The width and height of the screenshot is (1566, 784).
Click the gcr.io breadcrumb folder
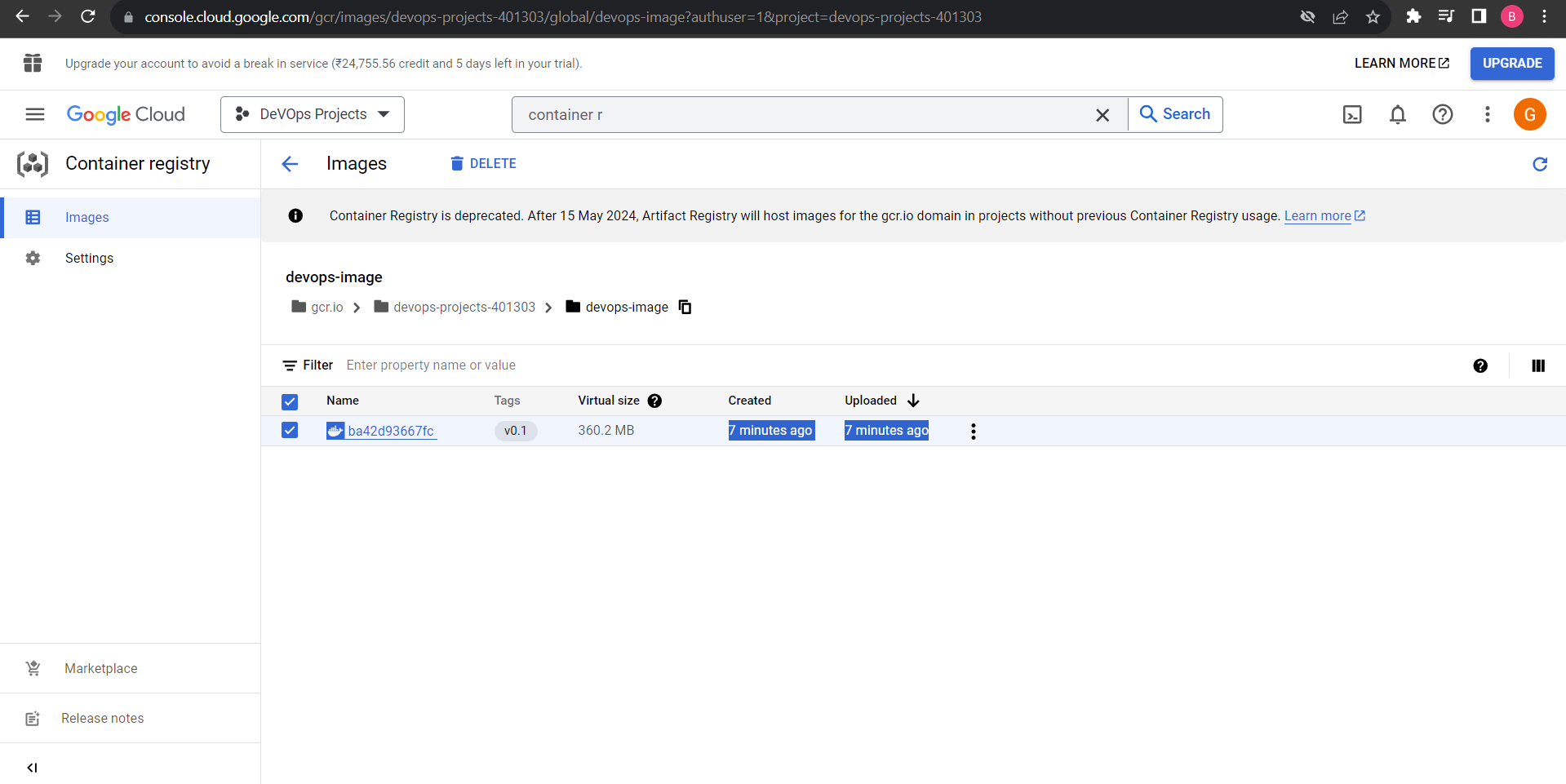point(317,307)
